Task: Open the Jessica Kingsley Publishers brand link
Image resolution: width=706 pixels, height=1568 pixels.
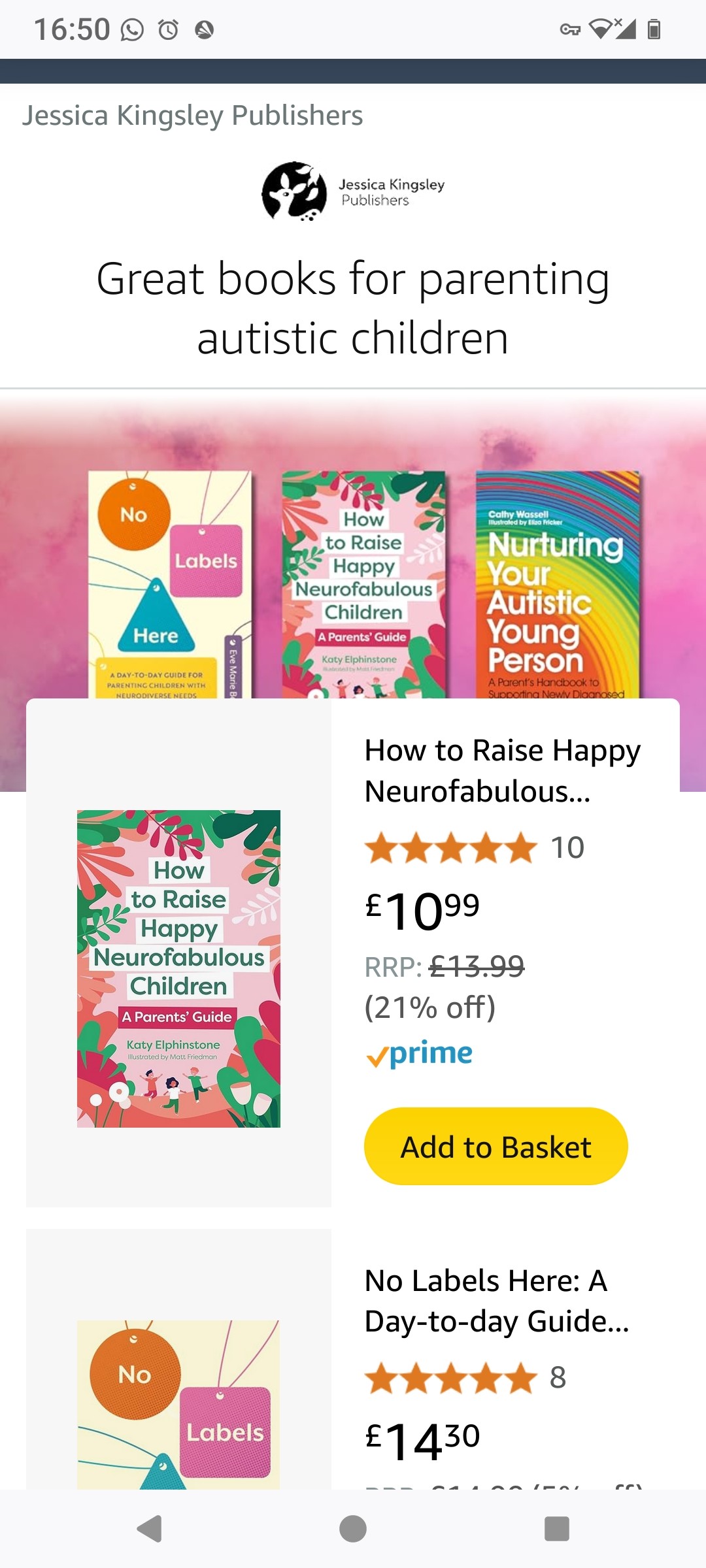Action: point(192,116)
